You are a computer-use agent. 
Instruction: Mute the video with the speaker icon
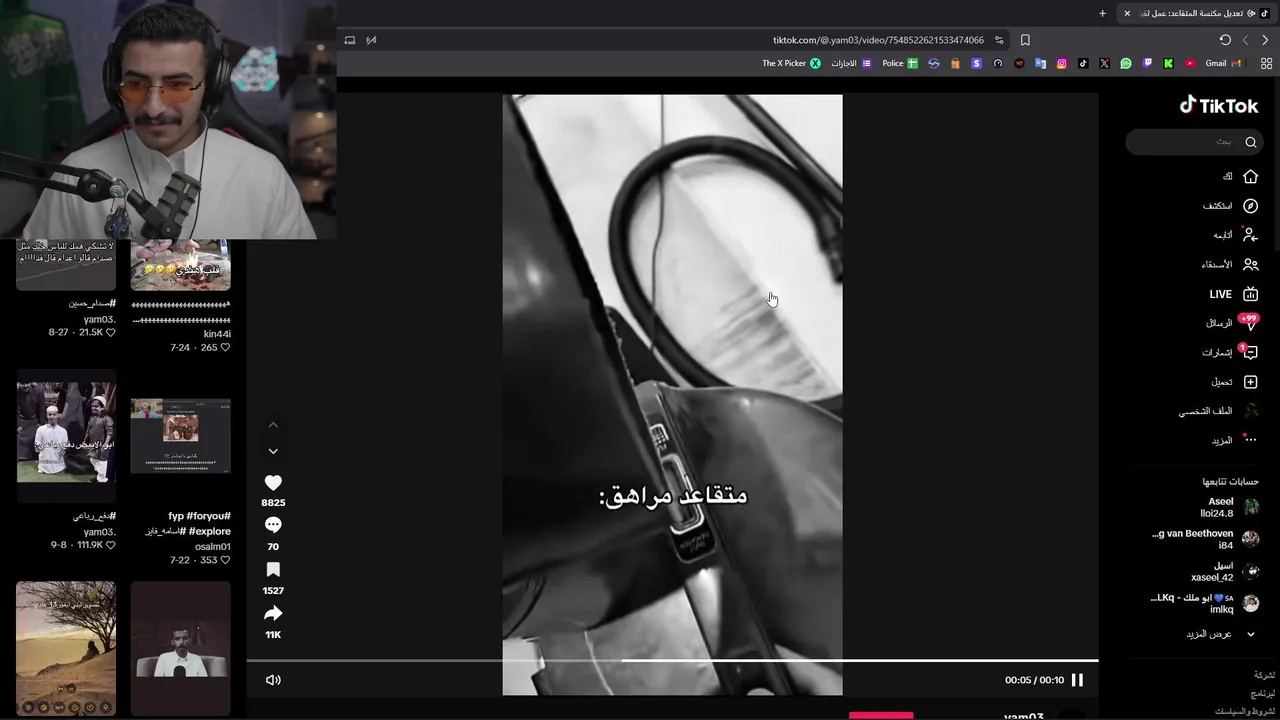273,680
